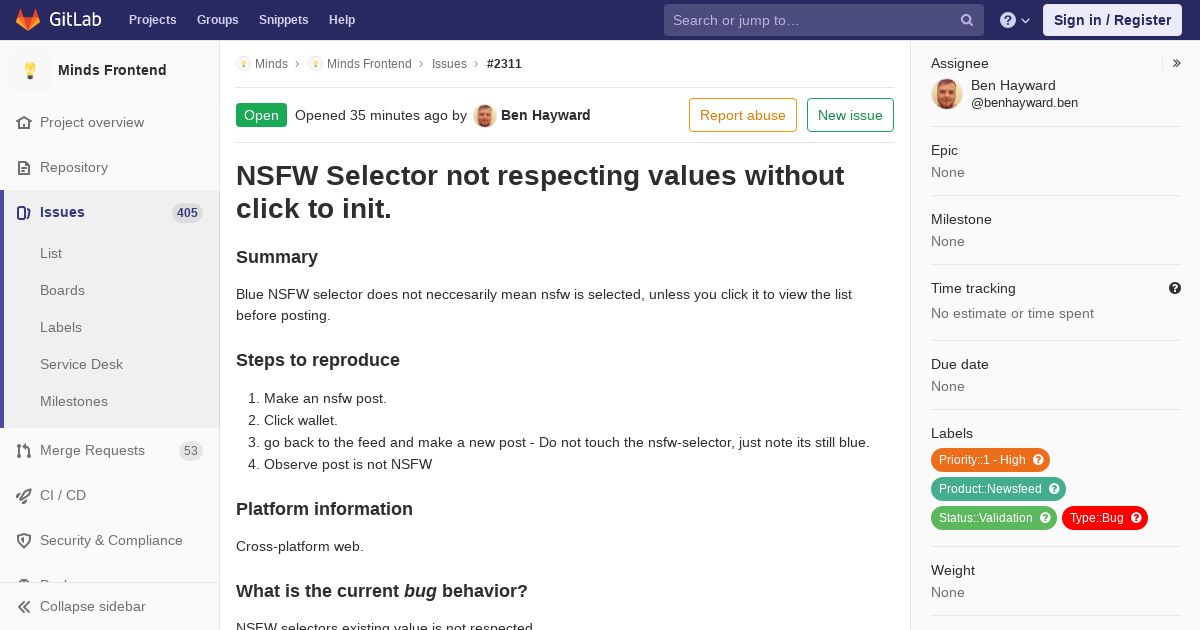Open the Service Desk sidebar item

tap(81, 364)
